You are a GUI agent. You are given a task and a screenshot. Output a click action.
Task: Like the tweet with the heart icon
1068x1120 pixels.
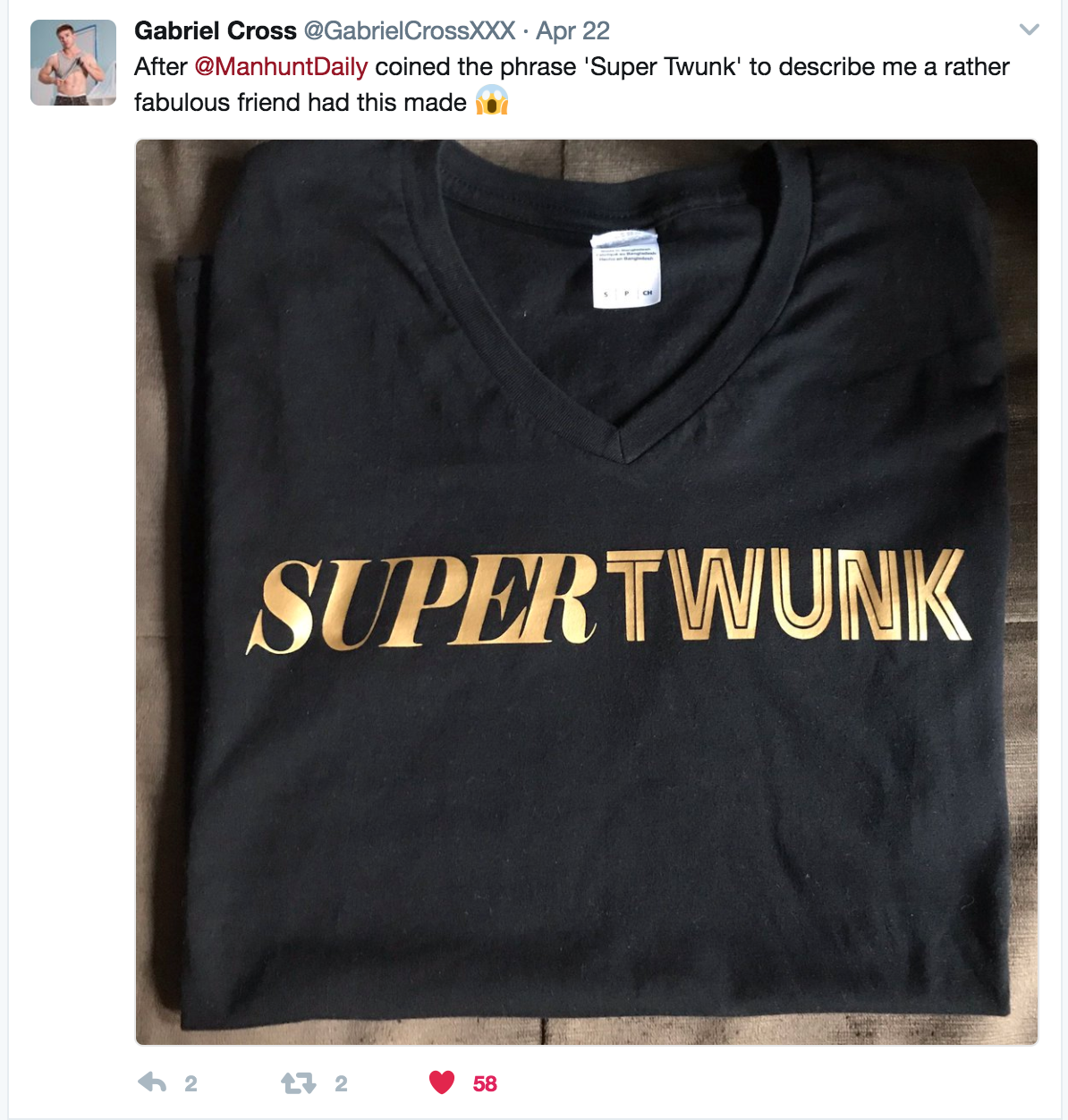click(442, 1083)
